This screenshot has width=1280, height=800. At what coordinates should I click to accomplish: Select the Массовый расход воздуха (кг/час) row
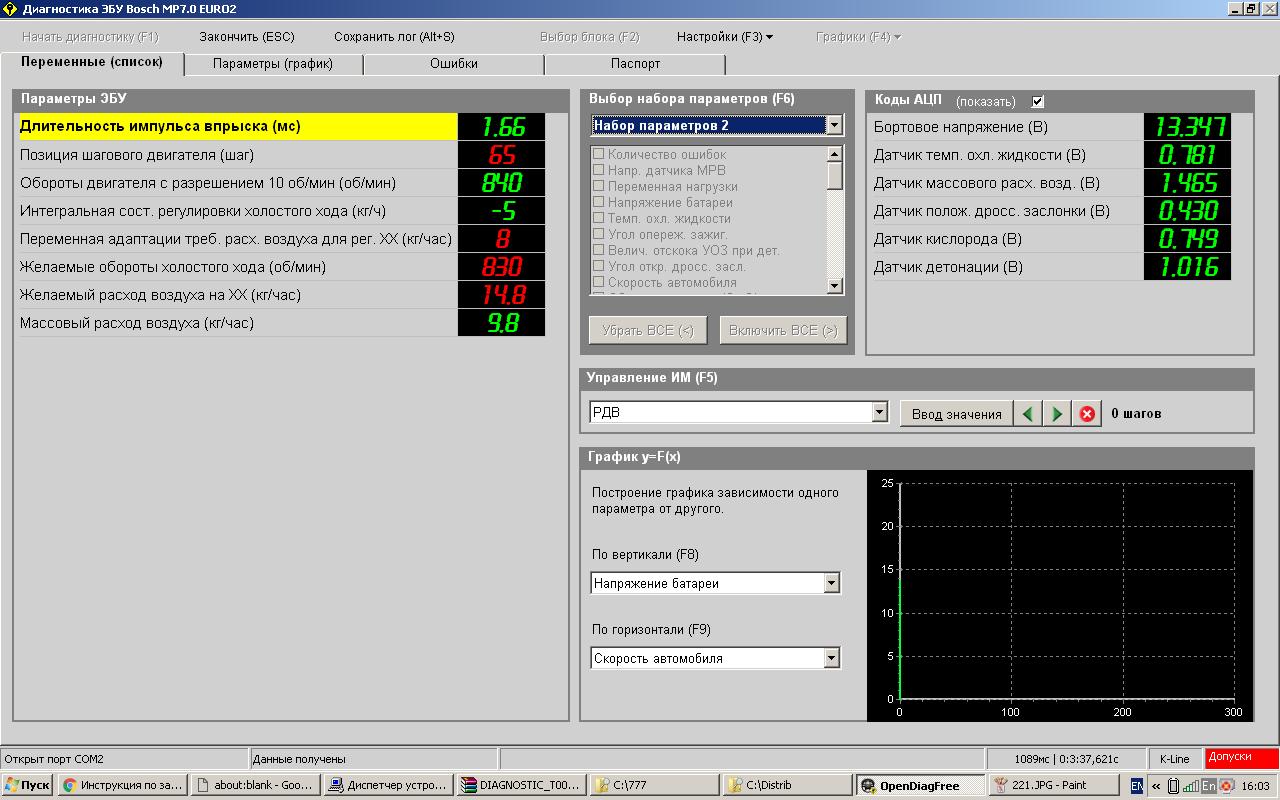point(282,323)
